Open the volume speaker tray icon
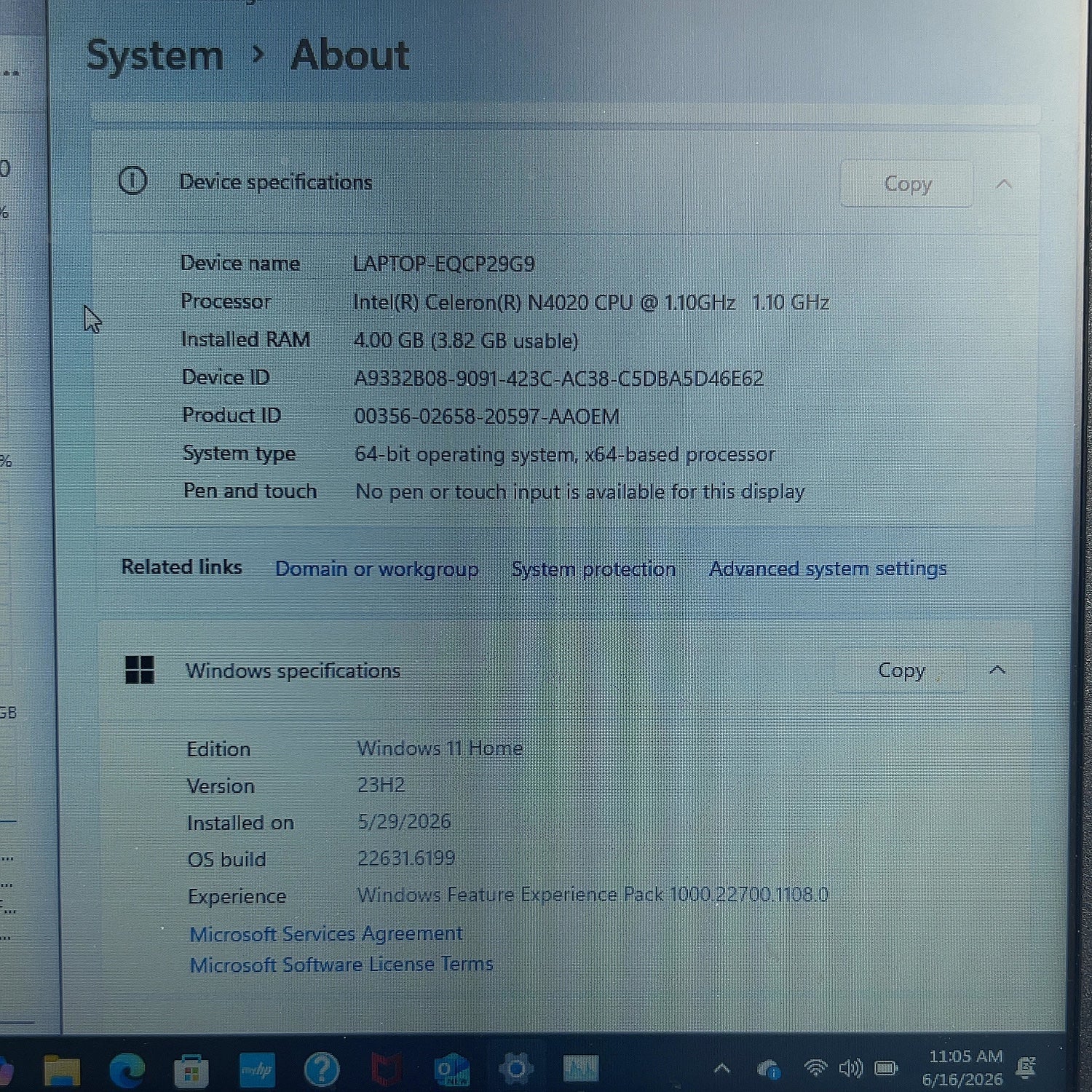 850,1068
